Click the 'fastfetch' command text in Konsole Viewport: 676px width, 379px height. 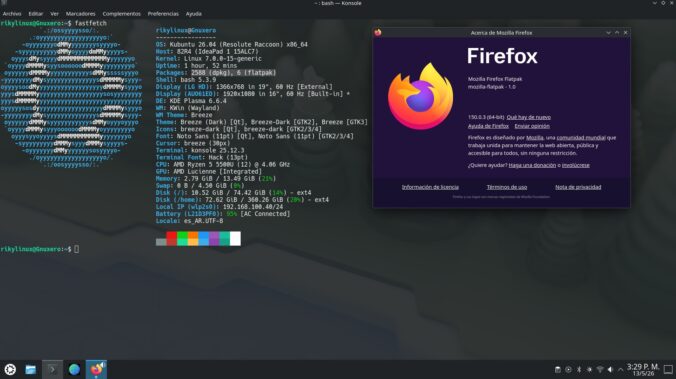91,23
